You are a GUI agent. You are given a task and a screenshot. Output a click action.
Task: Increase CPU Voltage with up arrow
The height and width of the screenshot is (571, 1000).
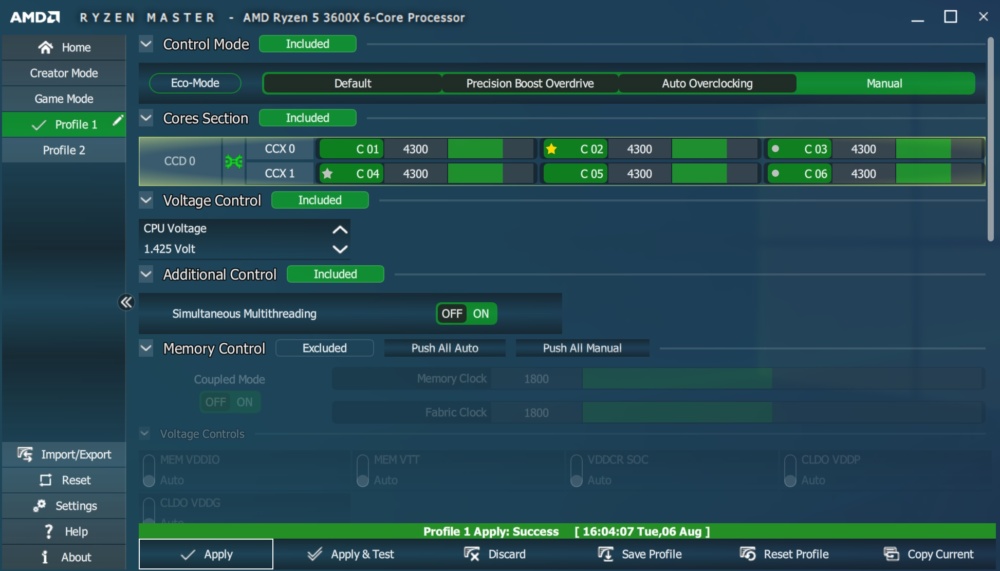(340, 229)
